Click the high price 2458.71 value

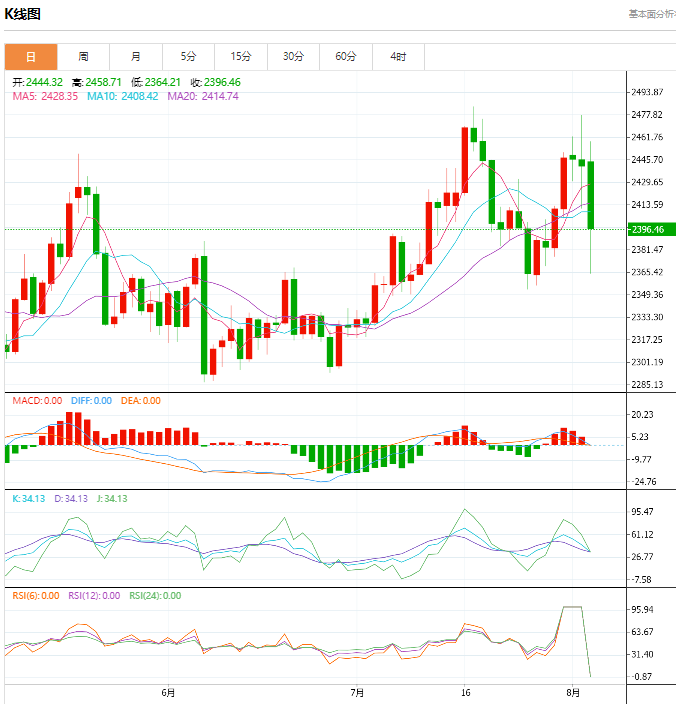pos(103,82)
